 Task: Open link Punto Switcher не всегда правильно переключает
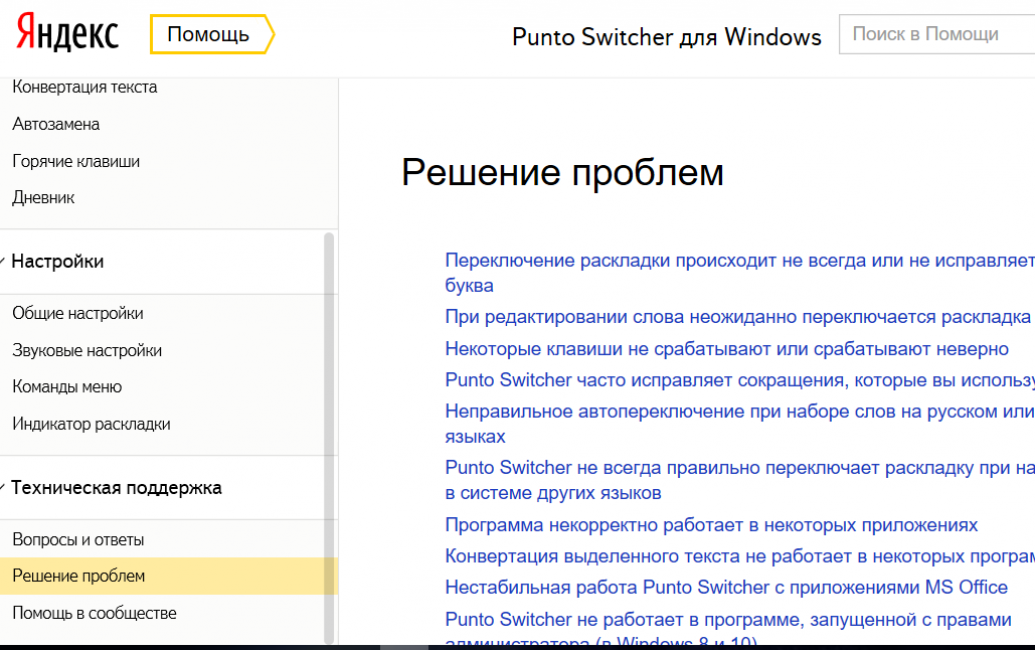(739, 480)
